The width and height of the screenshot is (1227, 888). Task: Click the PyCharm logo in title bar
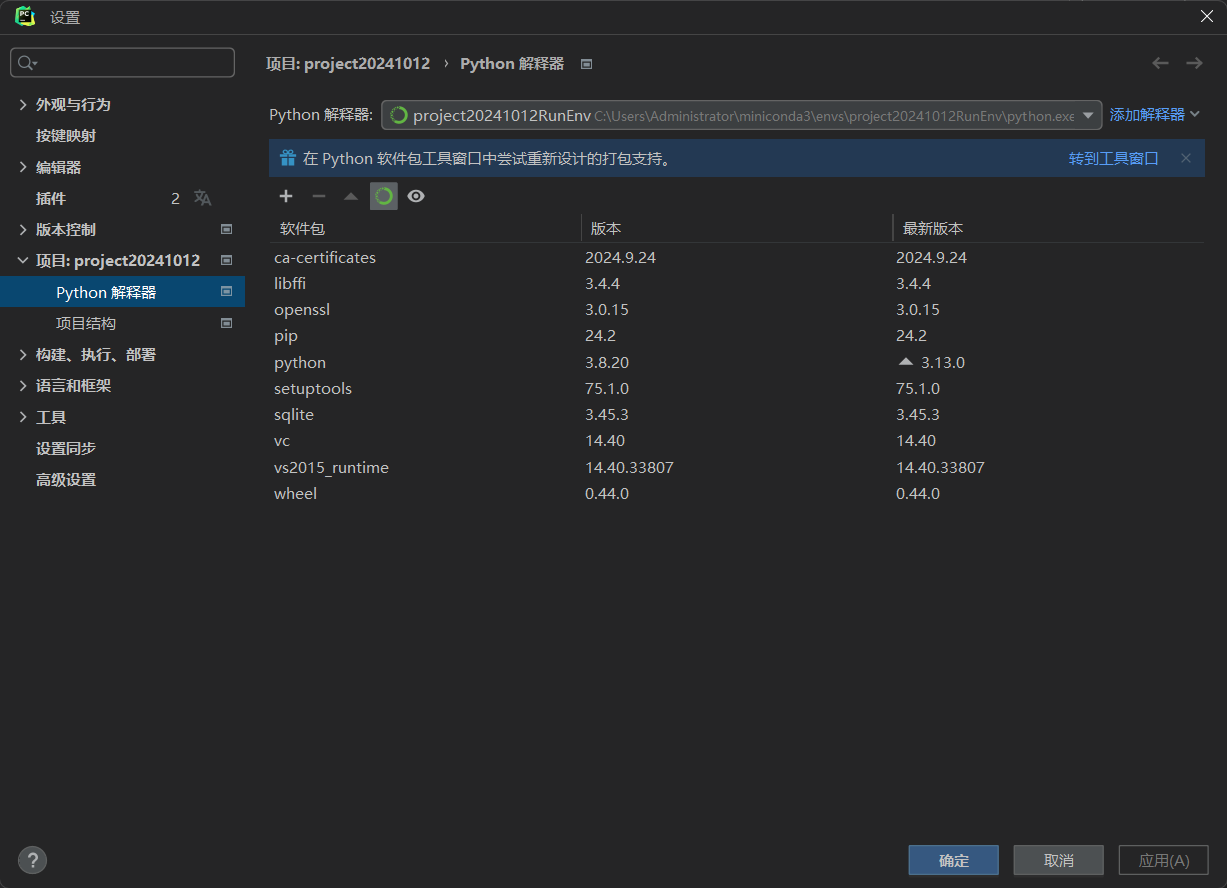point(27,17)
